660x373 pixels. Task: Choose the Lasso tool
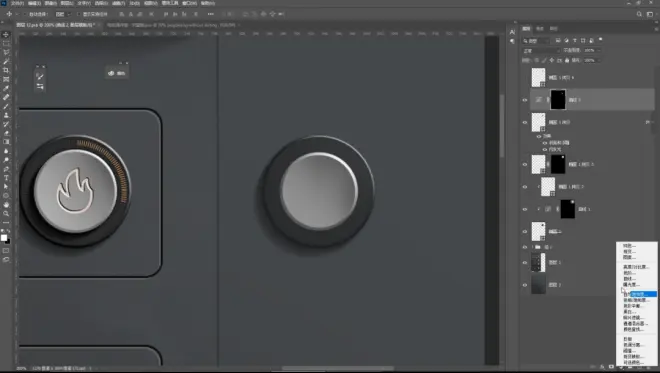6,52
